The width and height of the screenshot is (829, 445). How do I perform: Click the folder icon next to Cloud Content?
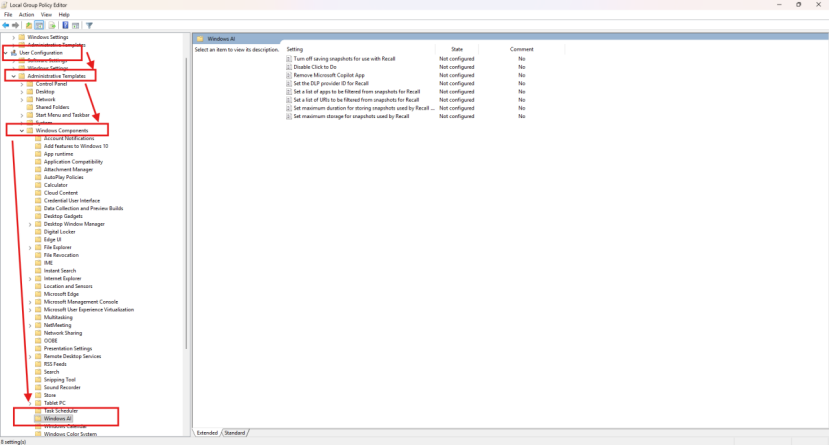[38, 193]
